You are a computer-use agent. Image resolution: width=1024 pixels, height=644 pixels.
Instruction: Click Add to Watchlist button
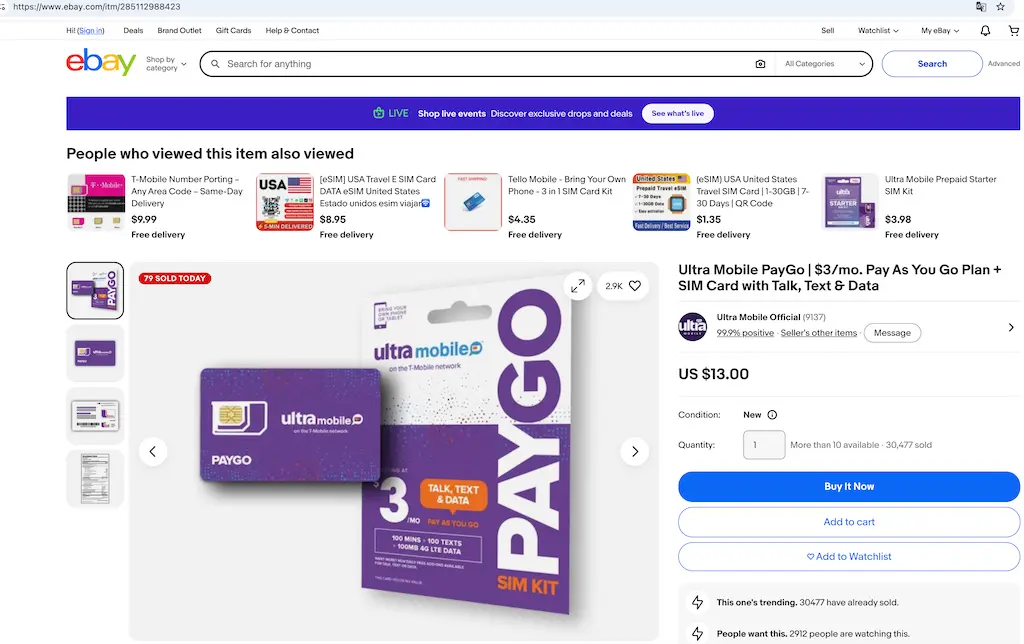point(848,556)
